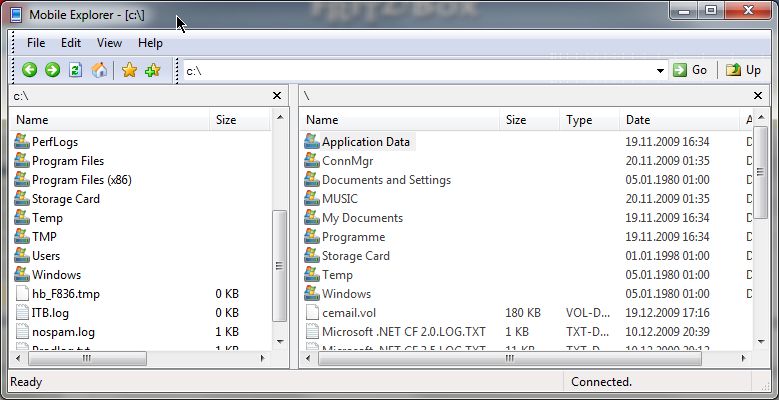Screen dimensions: 779x400
Task: Click left pane scroll up arrow
Action: (280, 118)
